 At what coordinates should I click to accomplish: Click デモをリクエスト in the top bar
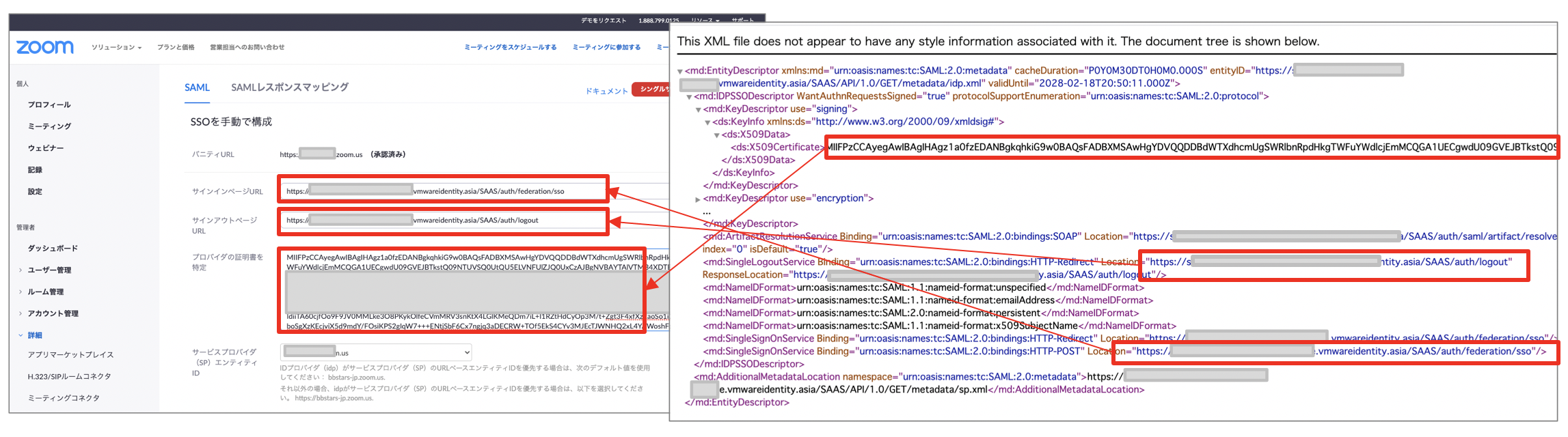click(x=604, y=20)
